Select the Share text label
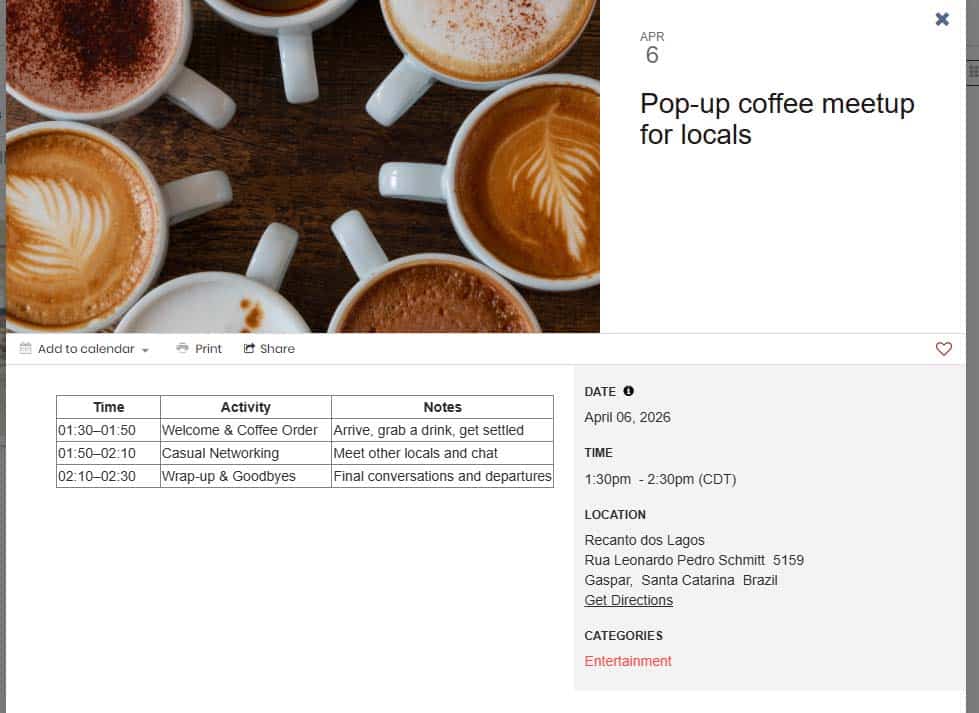 (x=277, y=349)
